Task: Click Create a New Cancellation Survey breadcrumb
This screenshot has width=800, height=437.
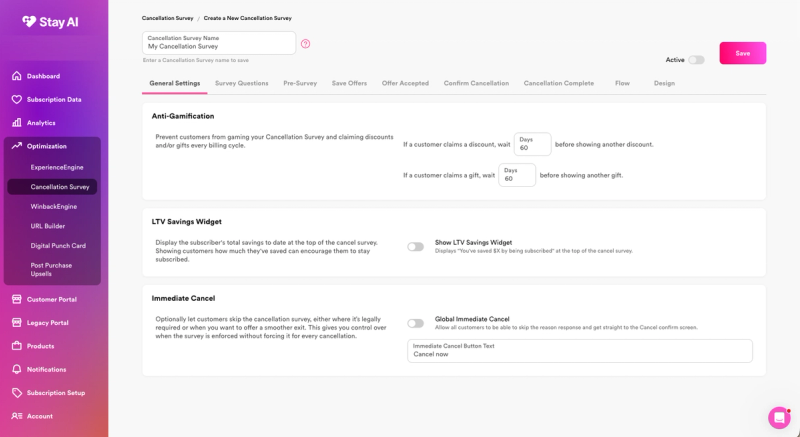Action: [x=247, y=18]
